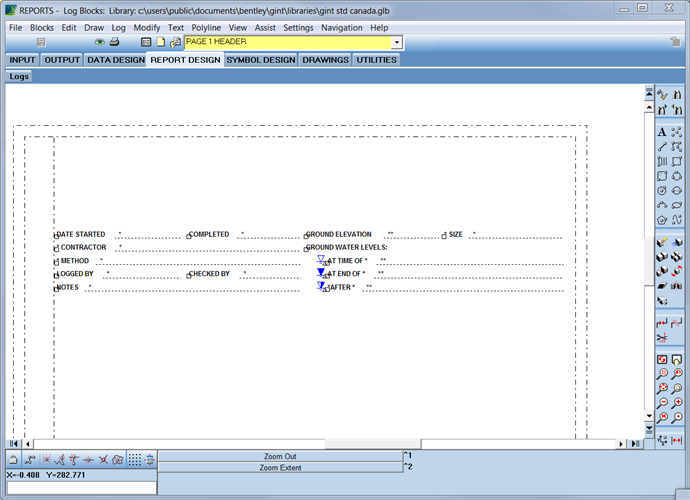The image size is (690, 500).
Task: Click the Zoom Extent button
Action: (x=280, y=468)
